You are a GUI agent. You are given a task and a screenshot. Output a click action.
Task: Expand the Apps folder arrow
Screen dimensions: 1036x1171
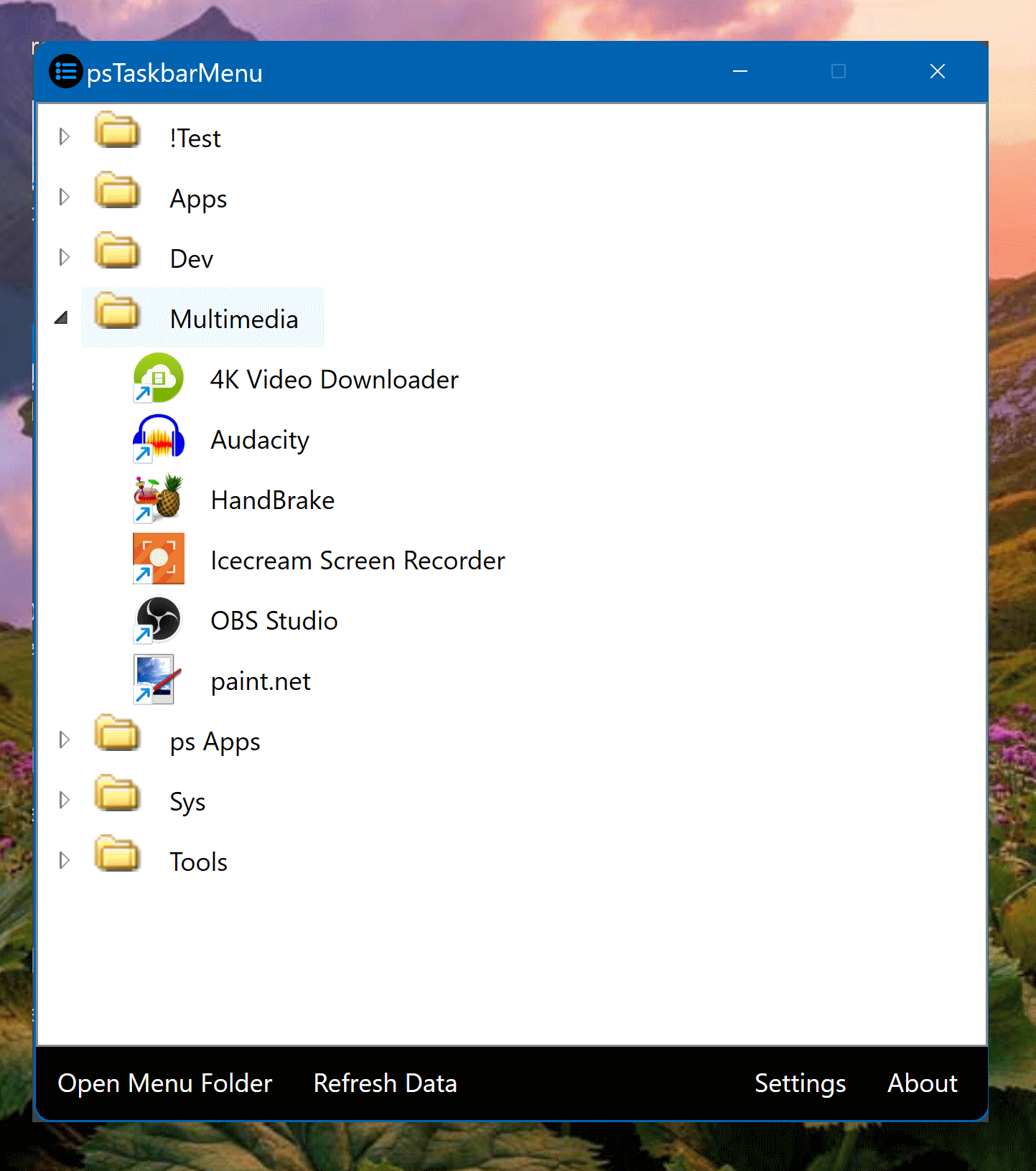pos(64,197)
